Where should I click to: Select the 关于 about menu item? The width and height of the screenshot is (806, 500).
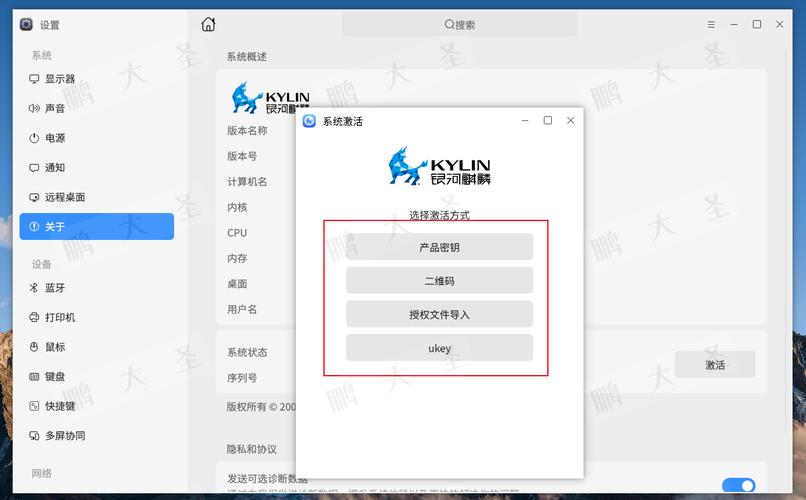(x=96, y=227)
